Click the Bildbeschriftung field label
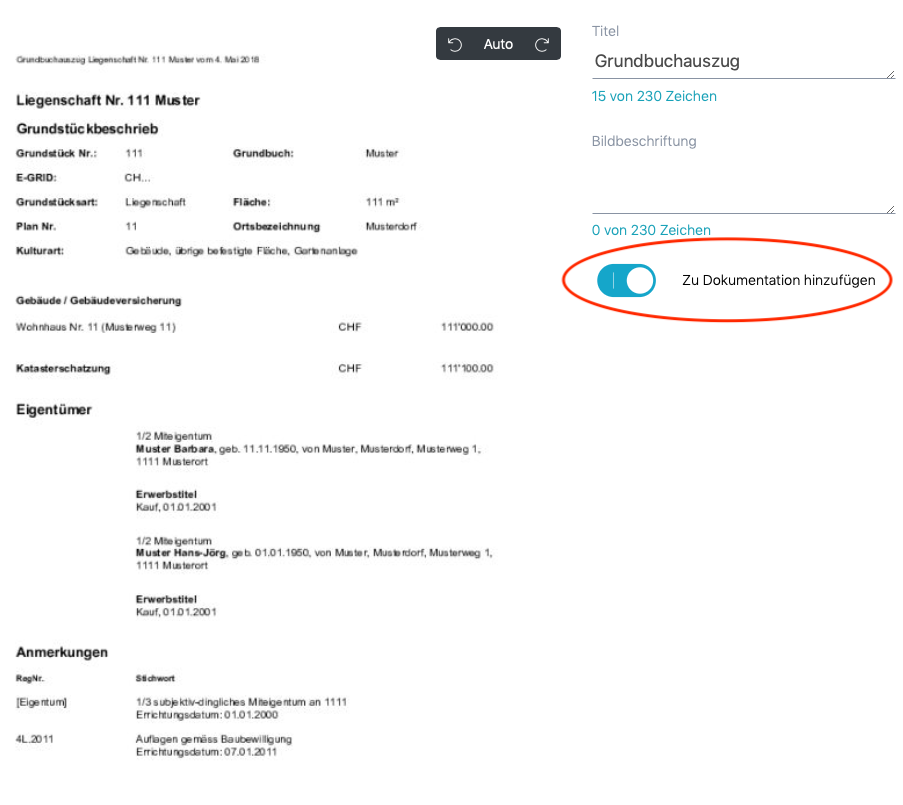This screenshot has width=903, height=805. pos(644,142)
